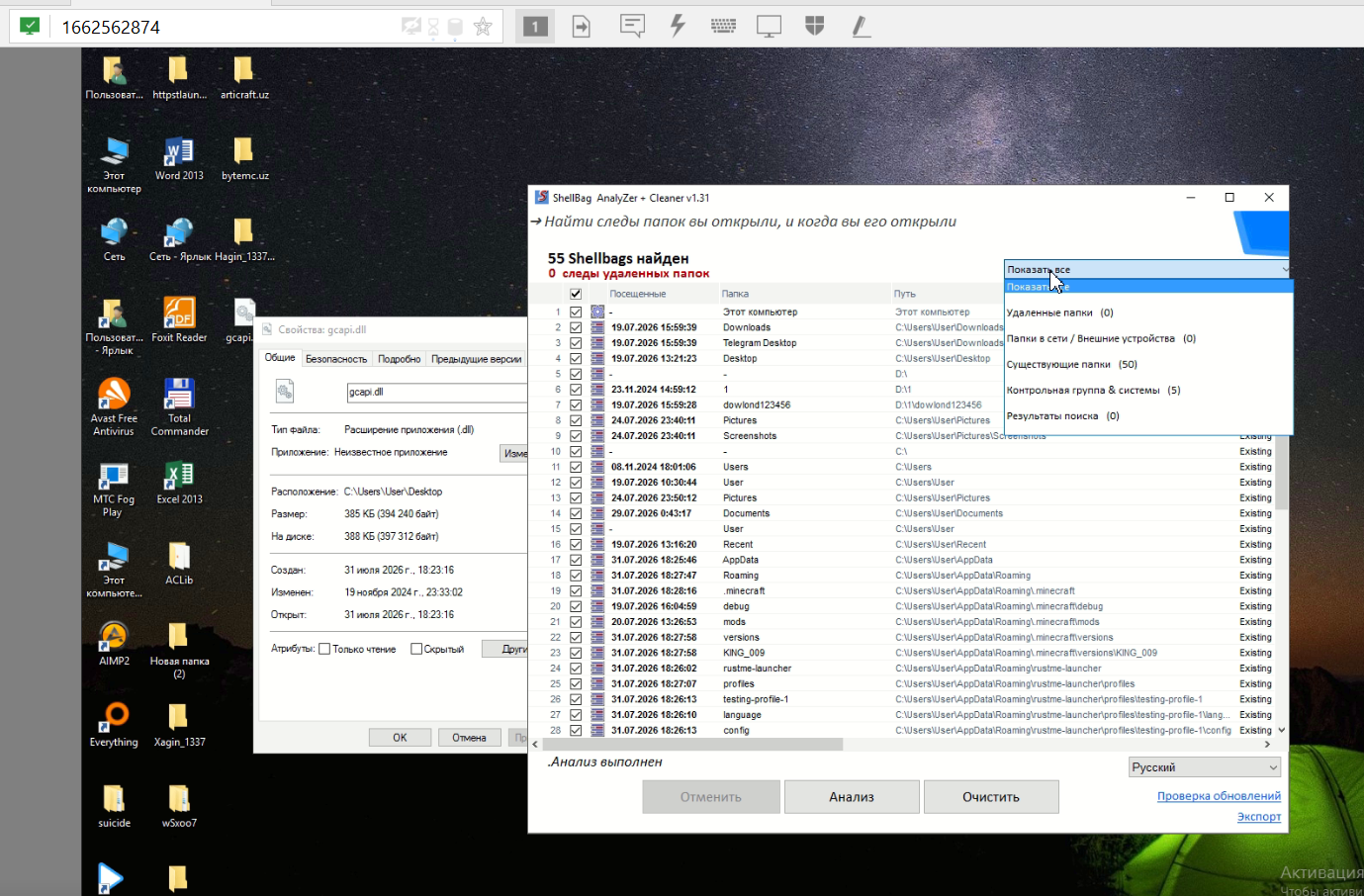
Task: Collapse the 'Показать все' filter dropdown
Action: click(1146, 269)
